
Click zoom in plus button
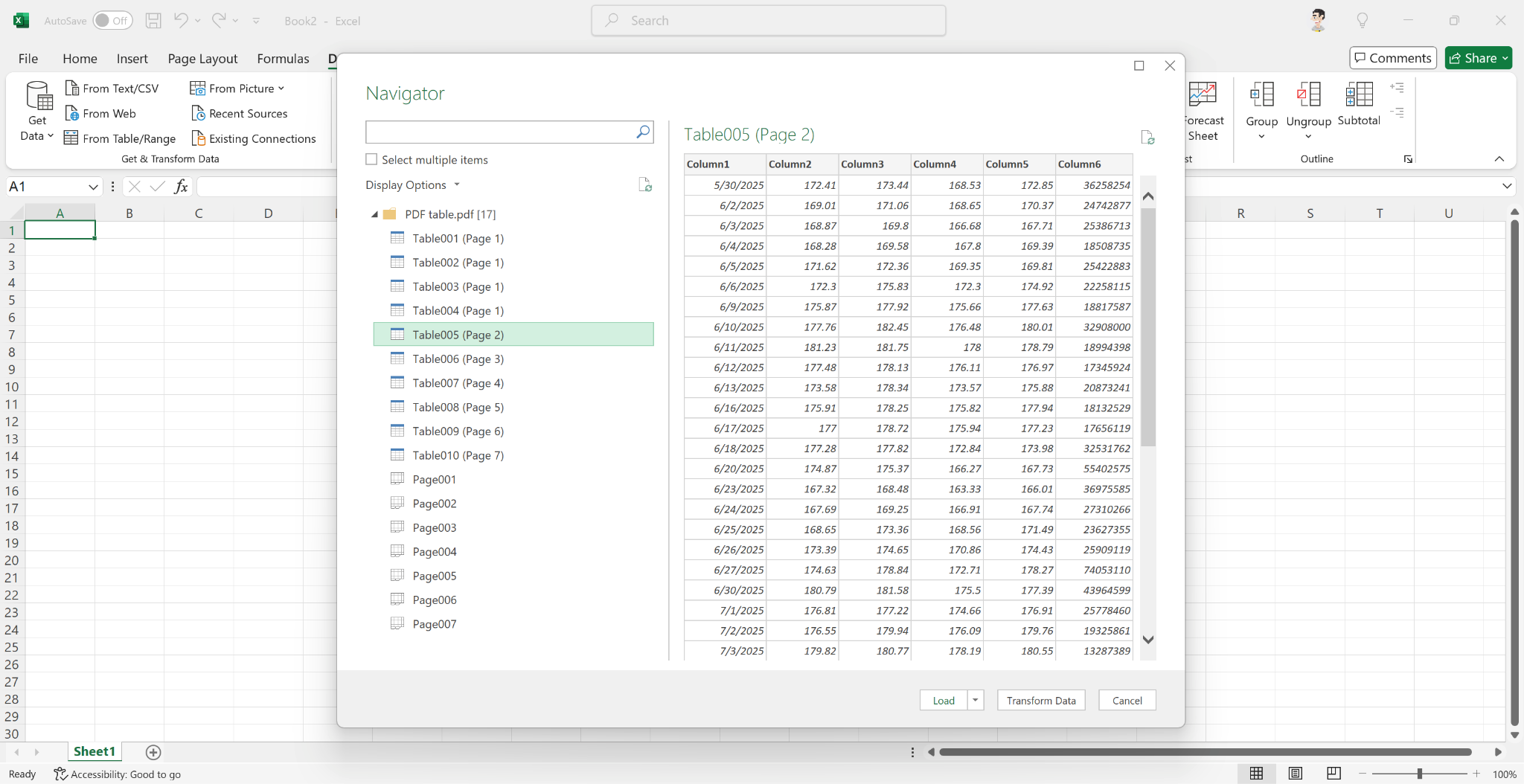pyautogui.click(x=1476, y=774)
